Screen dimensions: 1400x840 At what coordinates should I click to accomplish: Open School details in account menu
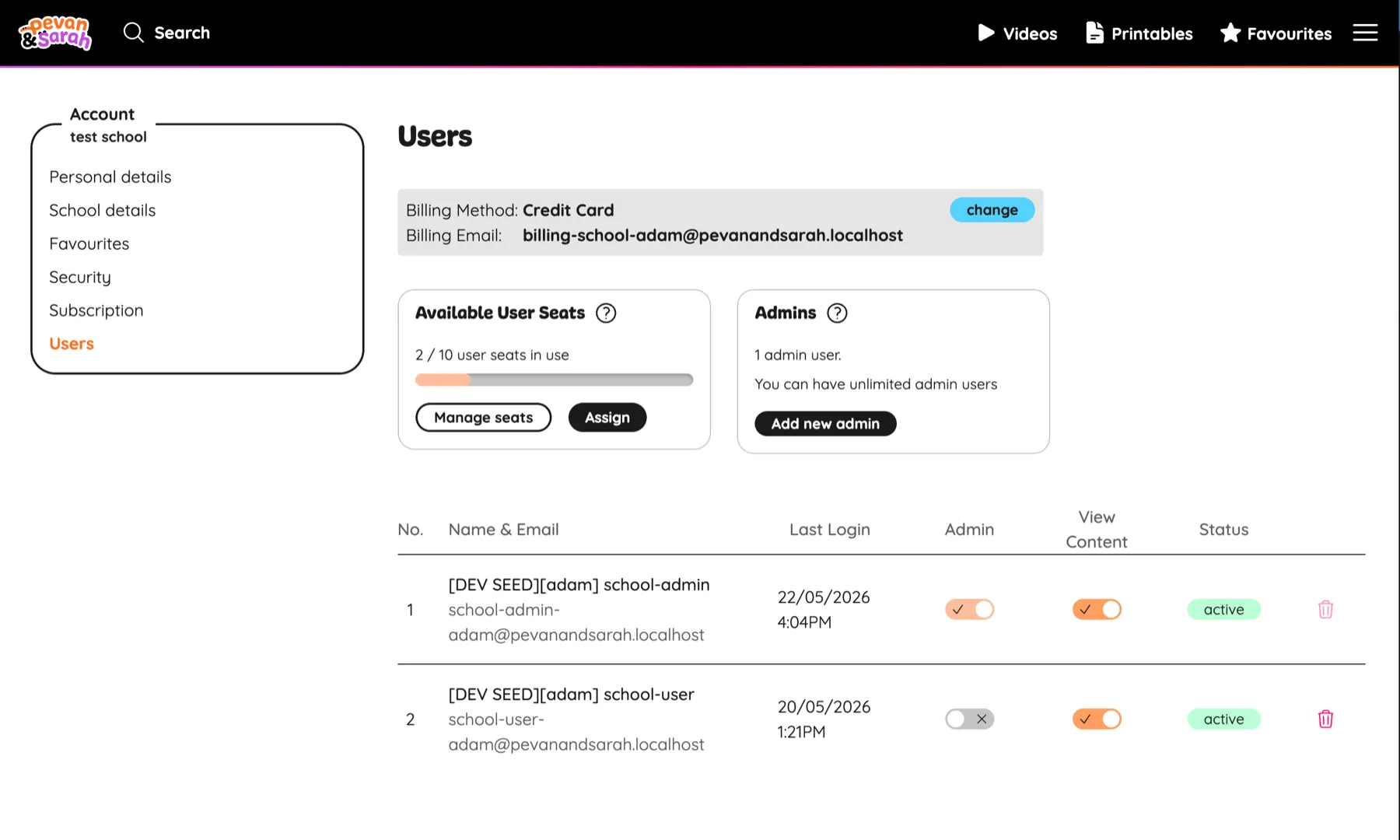pyautogui.click(x=103, y=210)
